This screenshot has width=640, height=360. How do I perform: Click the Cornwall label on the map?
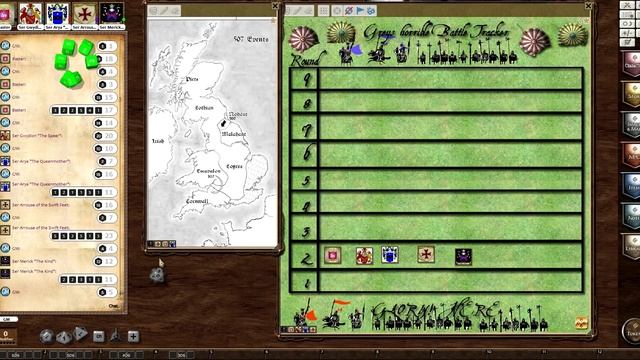point(197,201)
